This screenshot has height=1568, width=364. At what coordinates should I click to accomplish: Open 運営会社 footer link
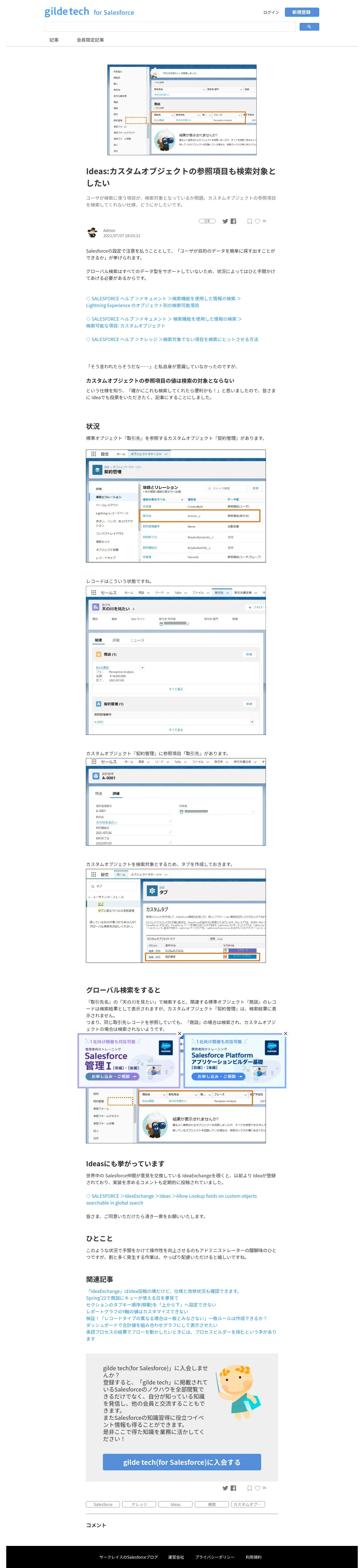click(176, 1557)
